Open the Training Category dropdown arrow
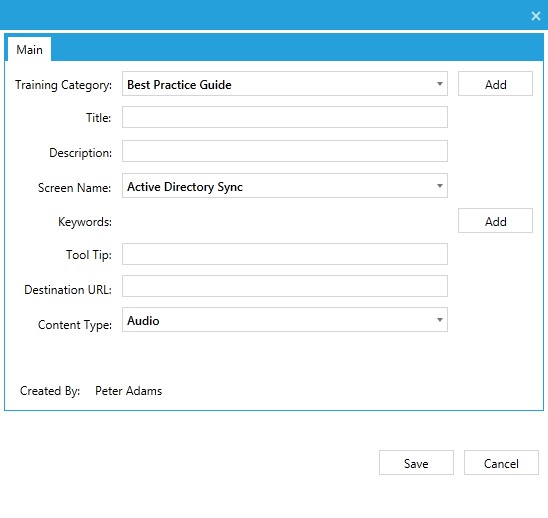This screenshot has height=518, width=548. pyautogui.click(x=440, y=84)
